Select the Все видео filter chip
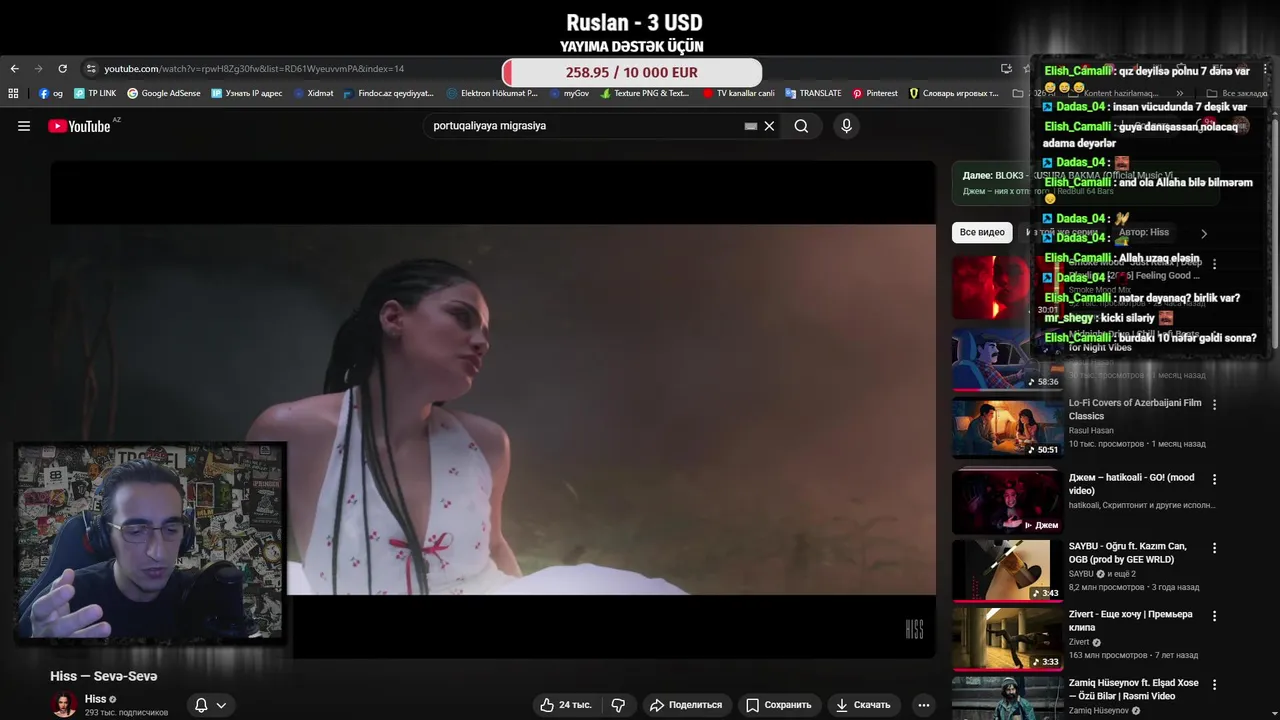This screenshot has height=720, width=1280. click(982, 232)
